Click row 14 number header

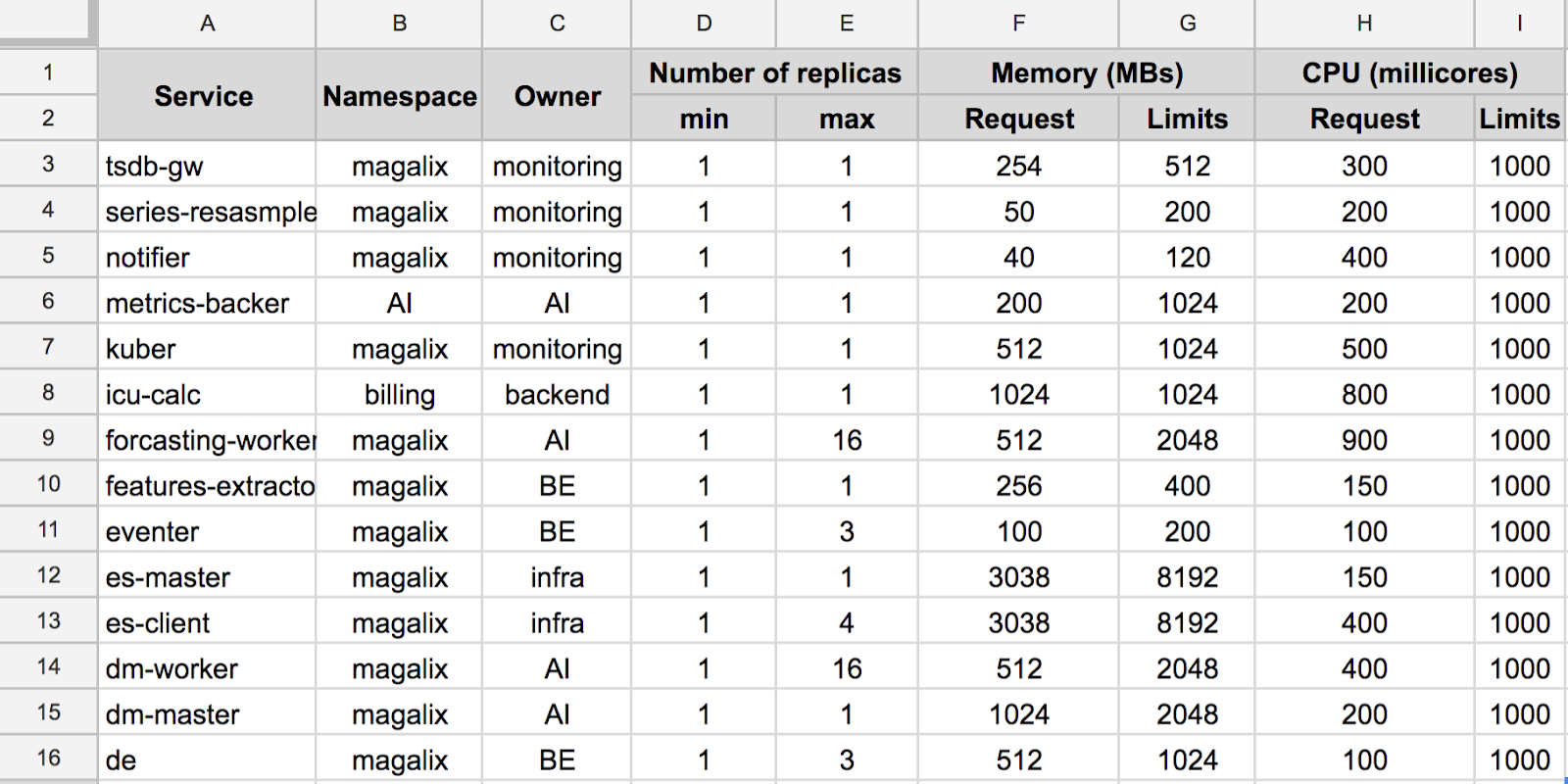tap(48, 667)
